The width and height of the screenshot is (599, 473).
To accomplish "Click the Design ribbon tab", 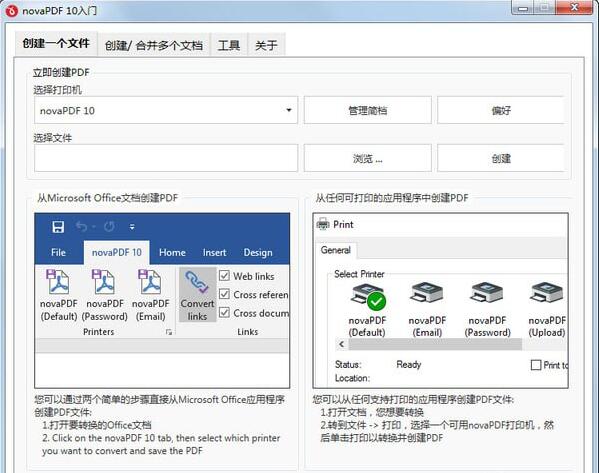I will click(x=258, y=253).
